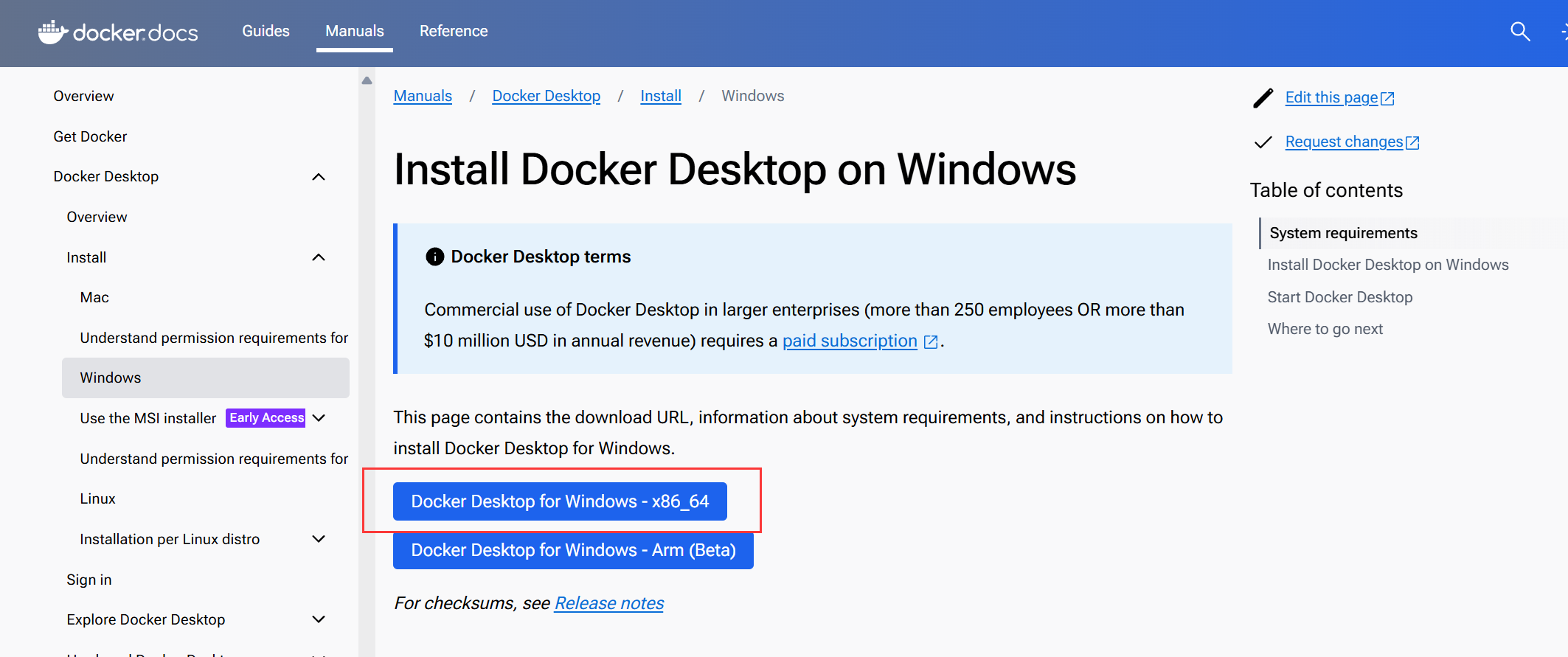
Task: Click the info icon beside Docker Desktop terms
Action: click(435, 257)
